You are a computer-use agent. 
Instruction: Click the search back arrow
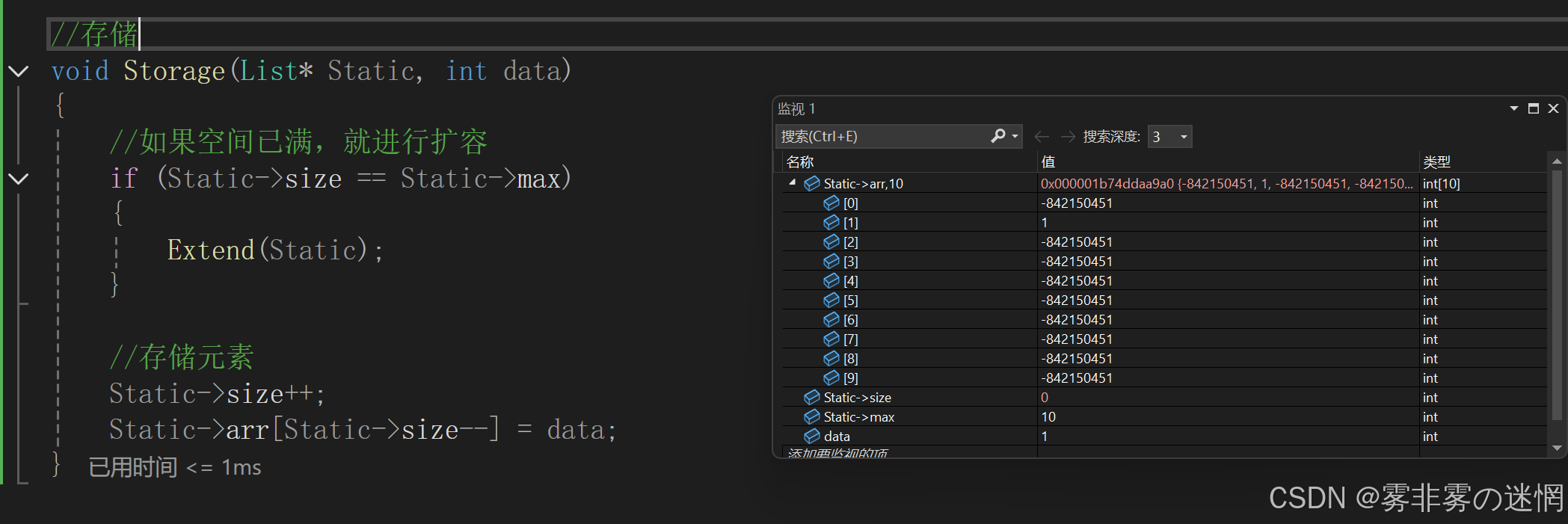click(1042, 137)
